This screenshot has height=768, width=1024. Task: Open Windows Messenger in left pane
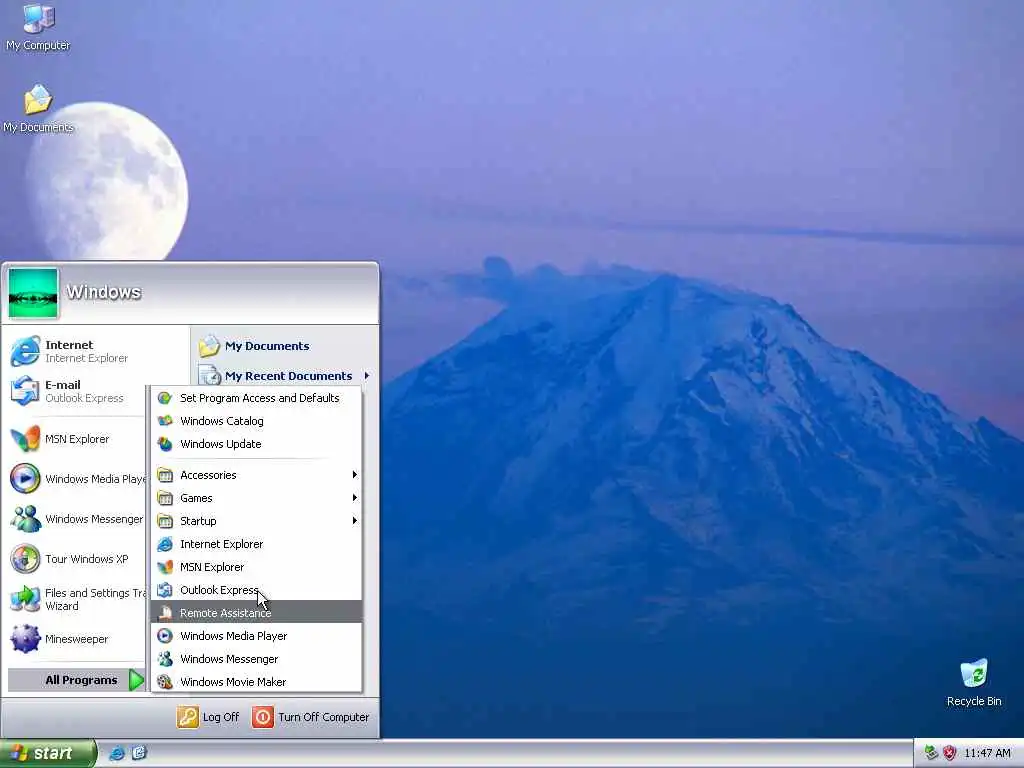75,519
